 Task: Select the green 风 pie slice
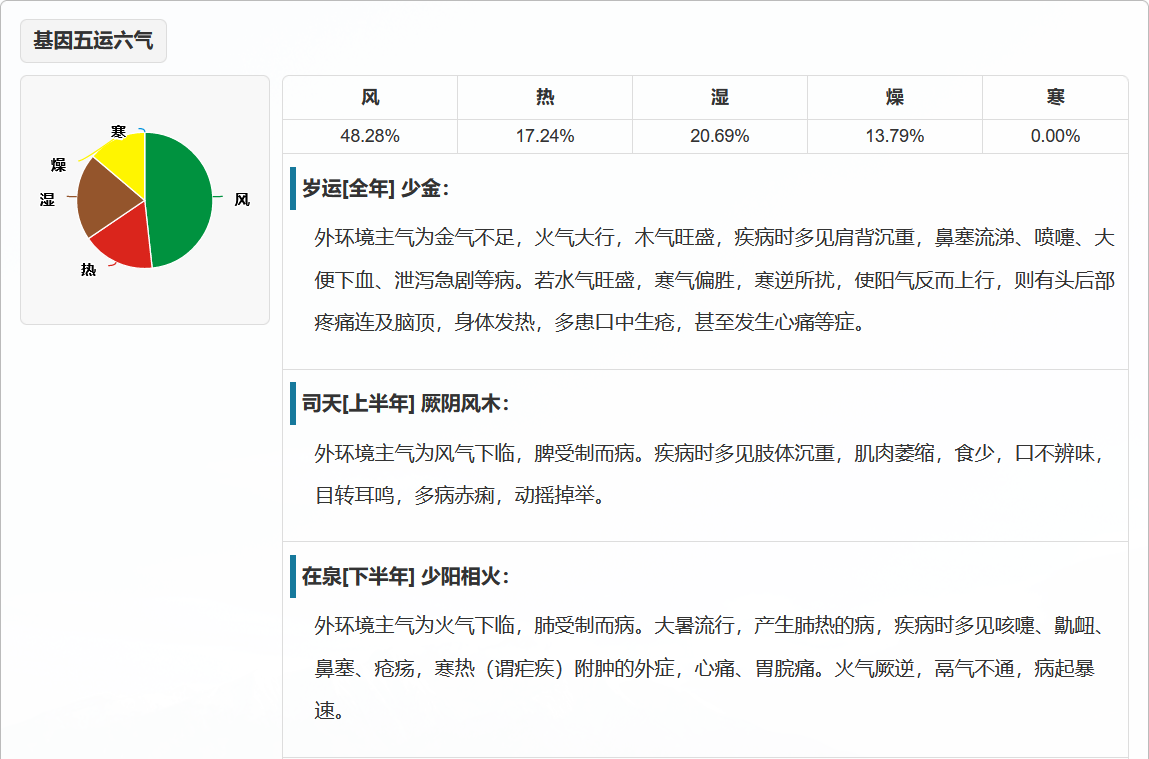tap(181, 199)
